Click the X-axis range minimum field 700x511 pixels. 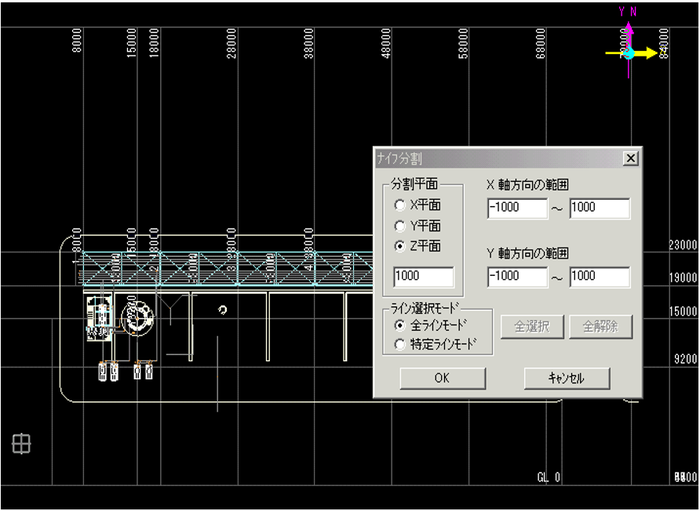pos(517,208)
